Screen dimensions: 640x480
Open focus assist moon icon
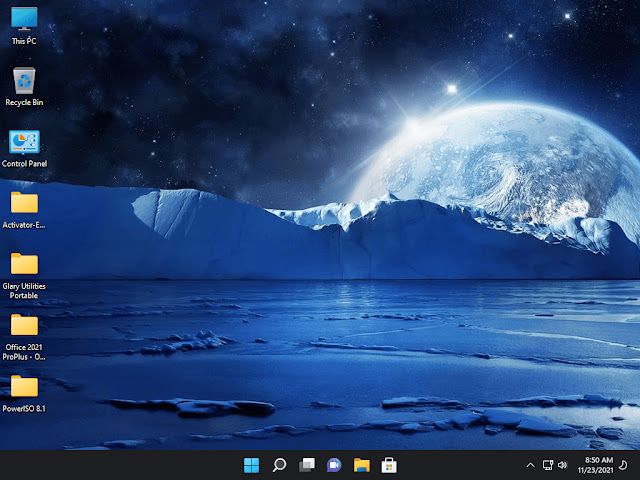pos(623,465)
